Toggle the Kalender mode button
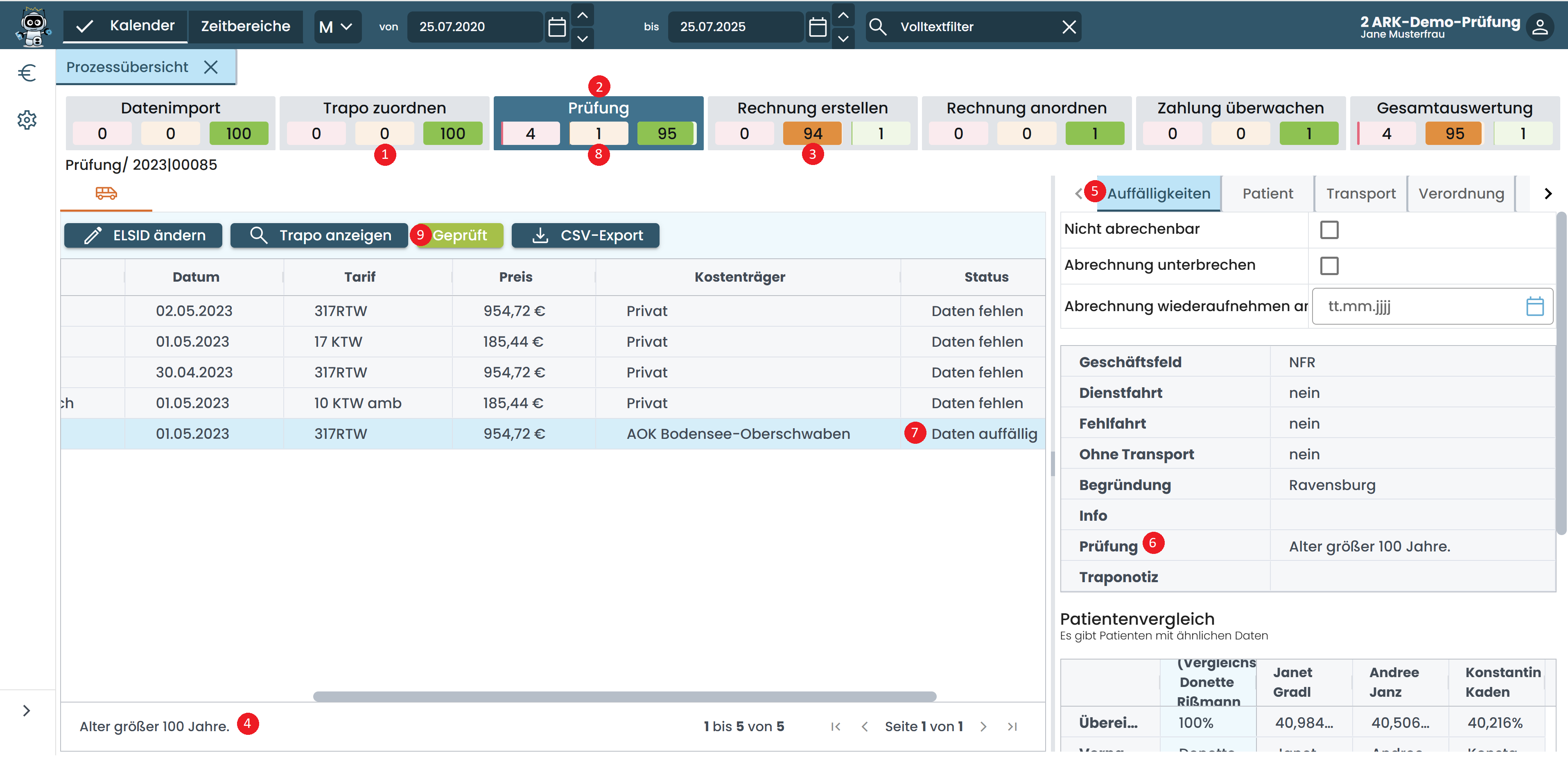The height and width of the screenshot is (759, 1568). point(125,26)
